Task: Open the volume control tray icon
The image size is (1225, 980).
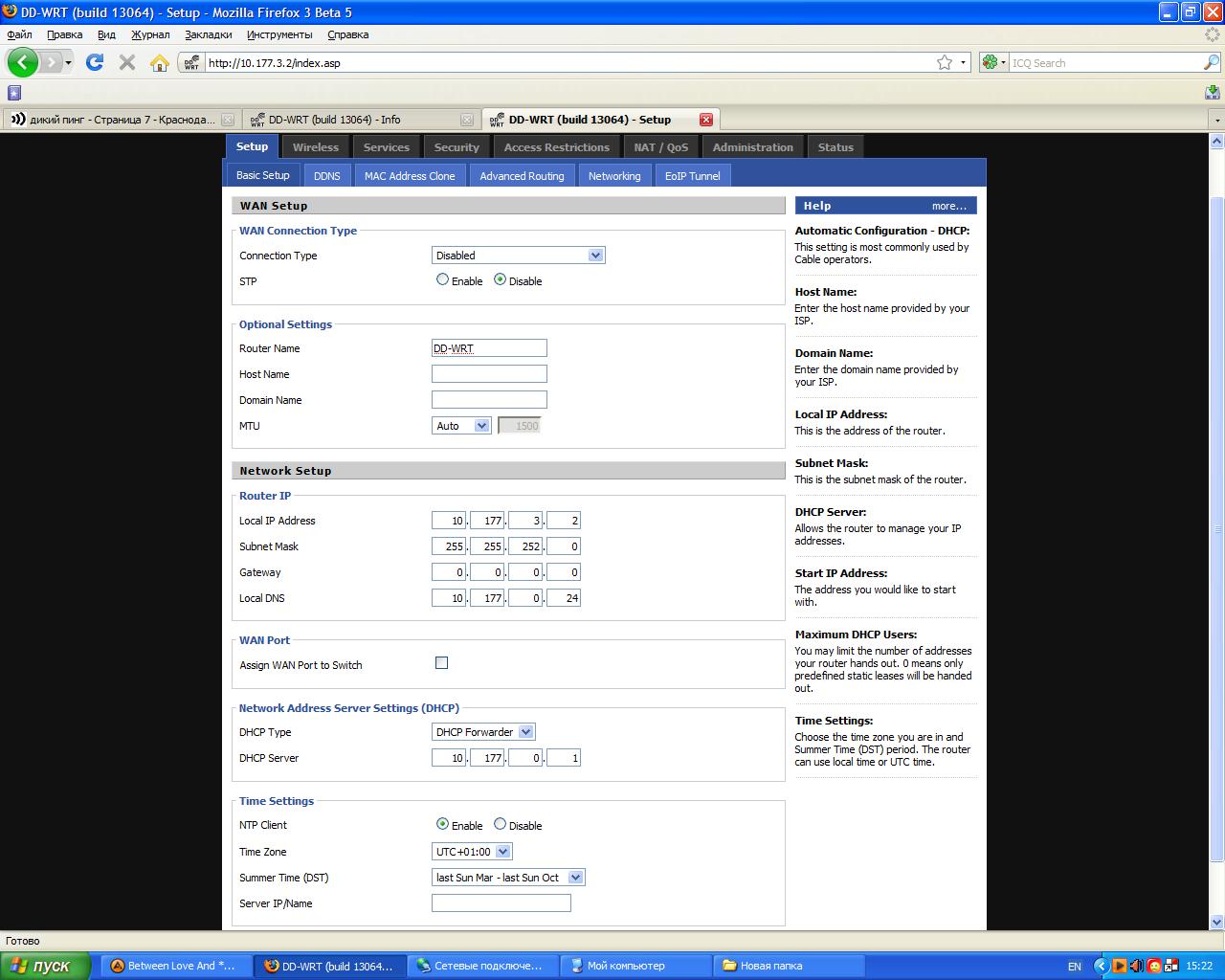Action: [1136, 967]
